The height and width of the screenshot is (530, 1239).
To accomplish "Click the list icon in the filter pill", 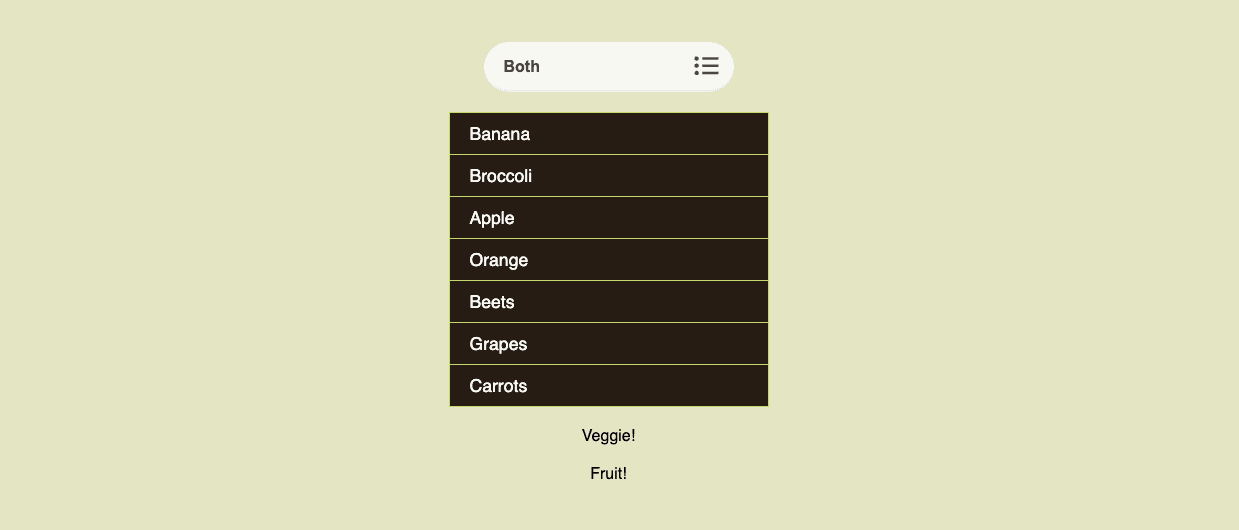I will coord(706,66).
